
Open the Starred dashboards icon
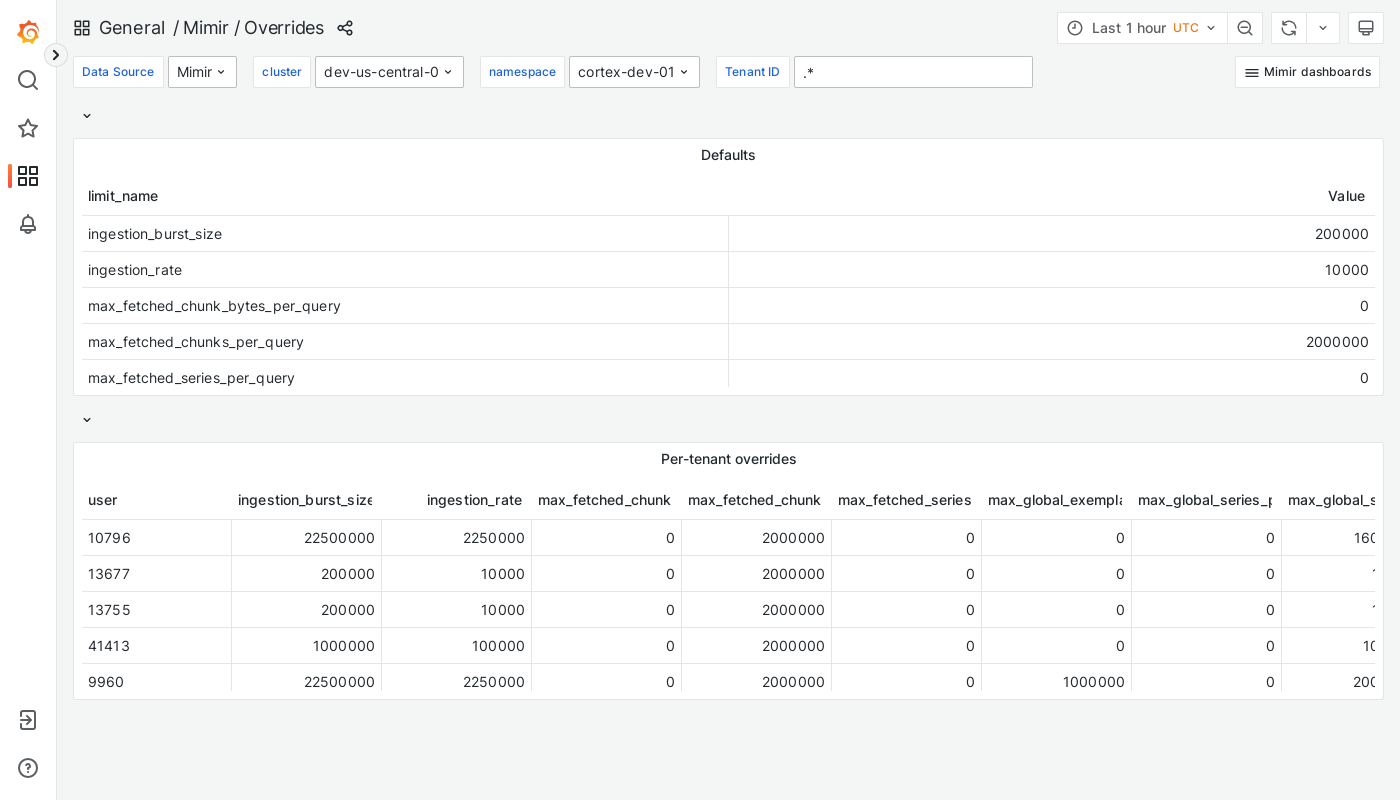[28, 128]
